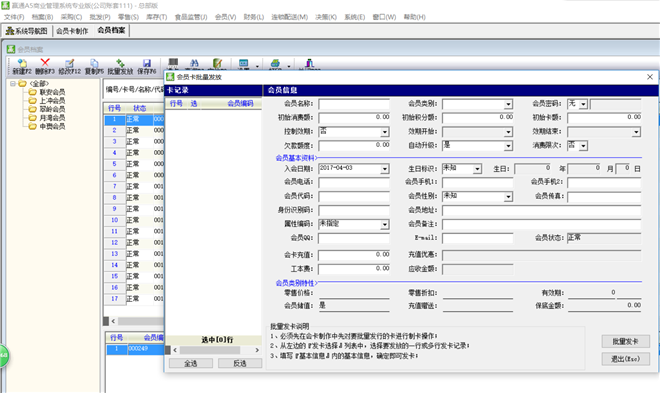Switch to the 会员卡制作 tab
Screen dimensions: 660x393
coord(72,31)
